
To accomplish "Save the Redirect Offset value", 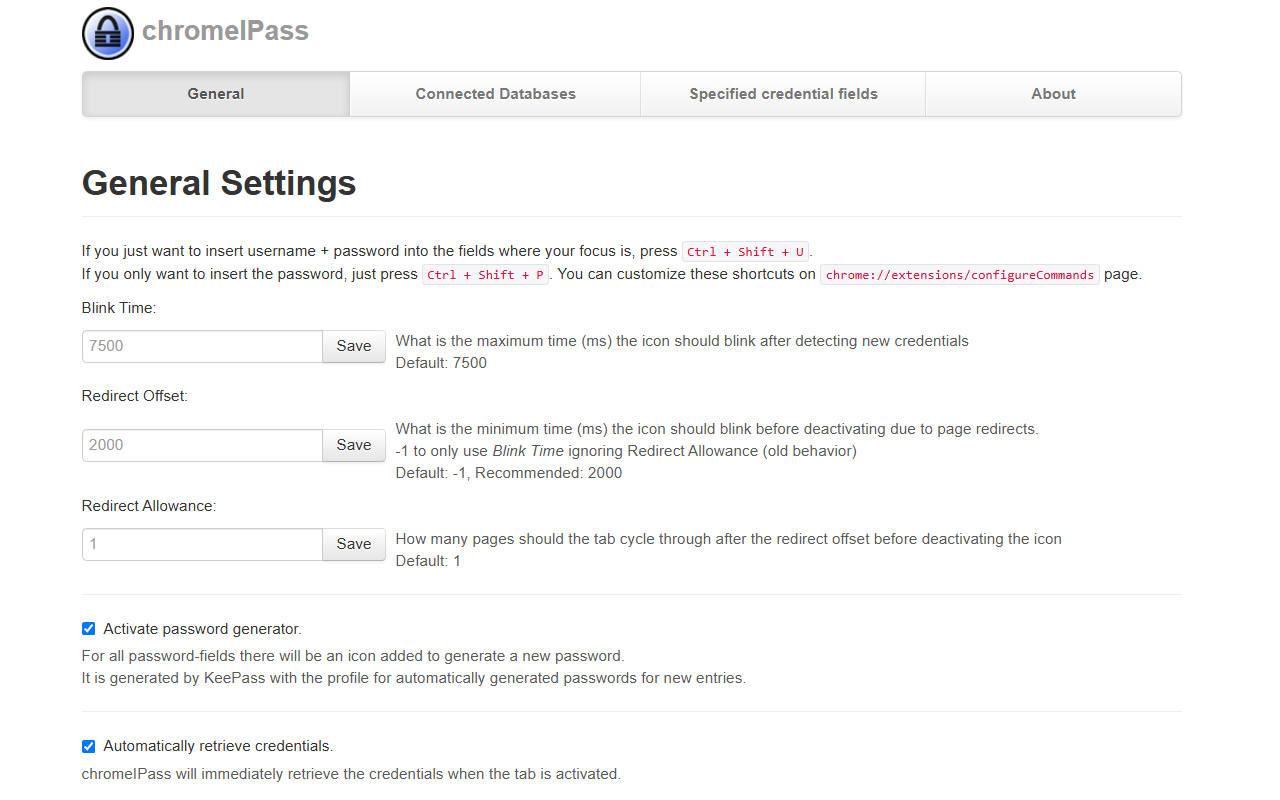I will (x=353, y=445).
